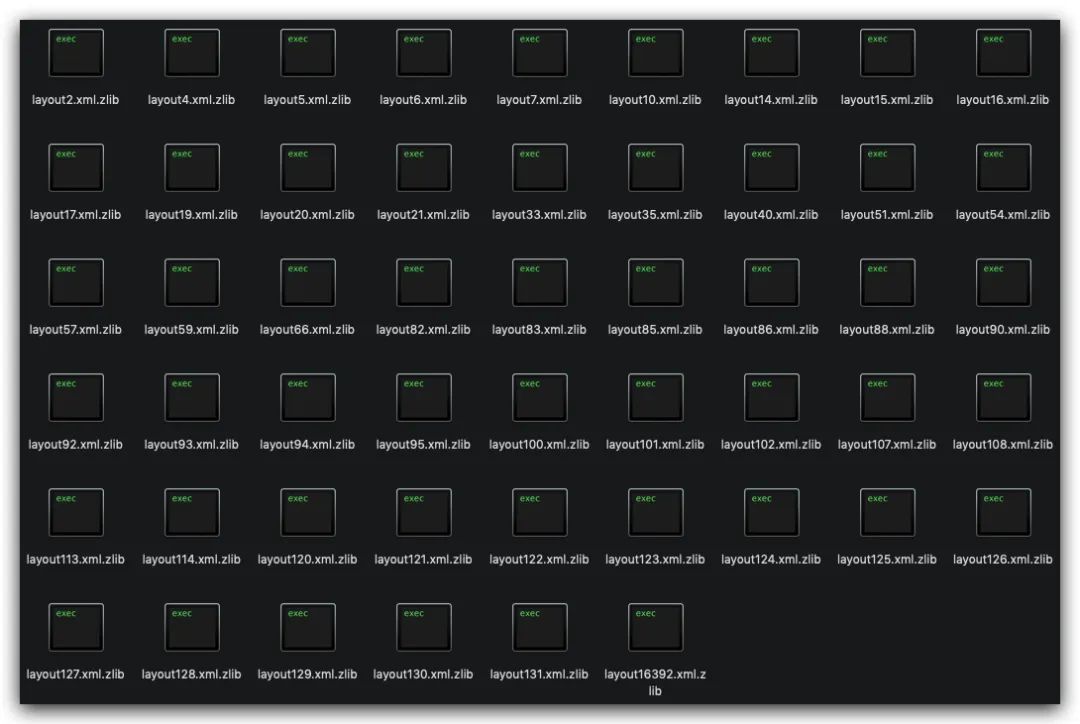Viewport: 1080px width, 724px height.
Task: Select the layout2.xml.zlib file icon
Action: [76, 53]
